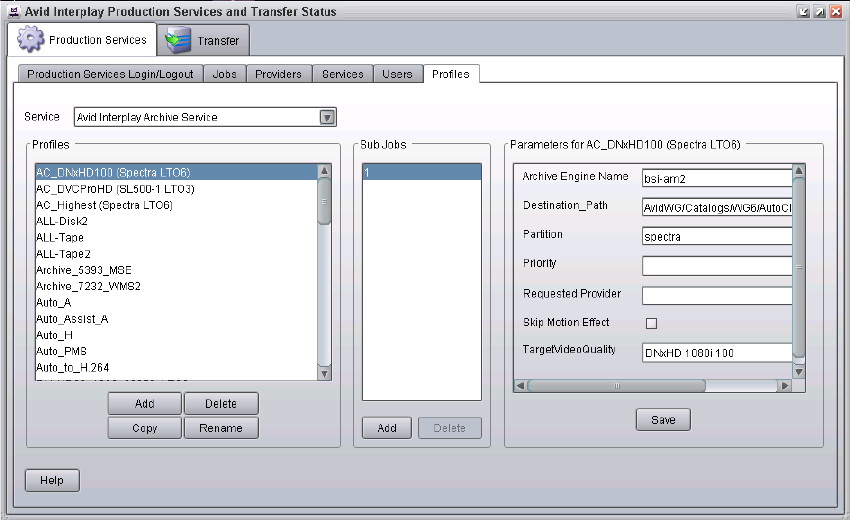Select the Profiles tab

coord(450,74)
